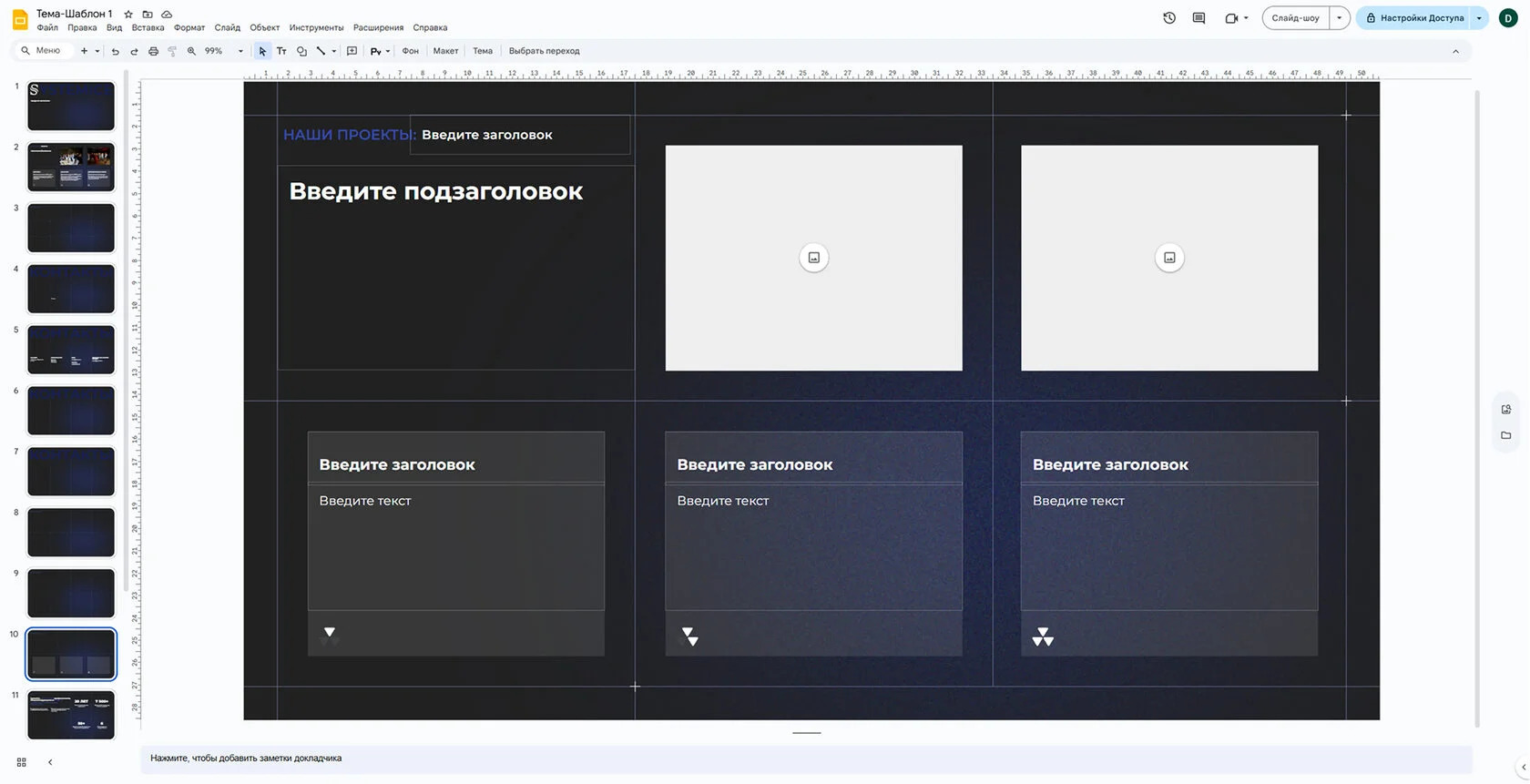Collapse the filmstrip panel arrow
The height and width of the screenshot is (784, 1530).
50,762
